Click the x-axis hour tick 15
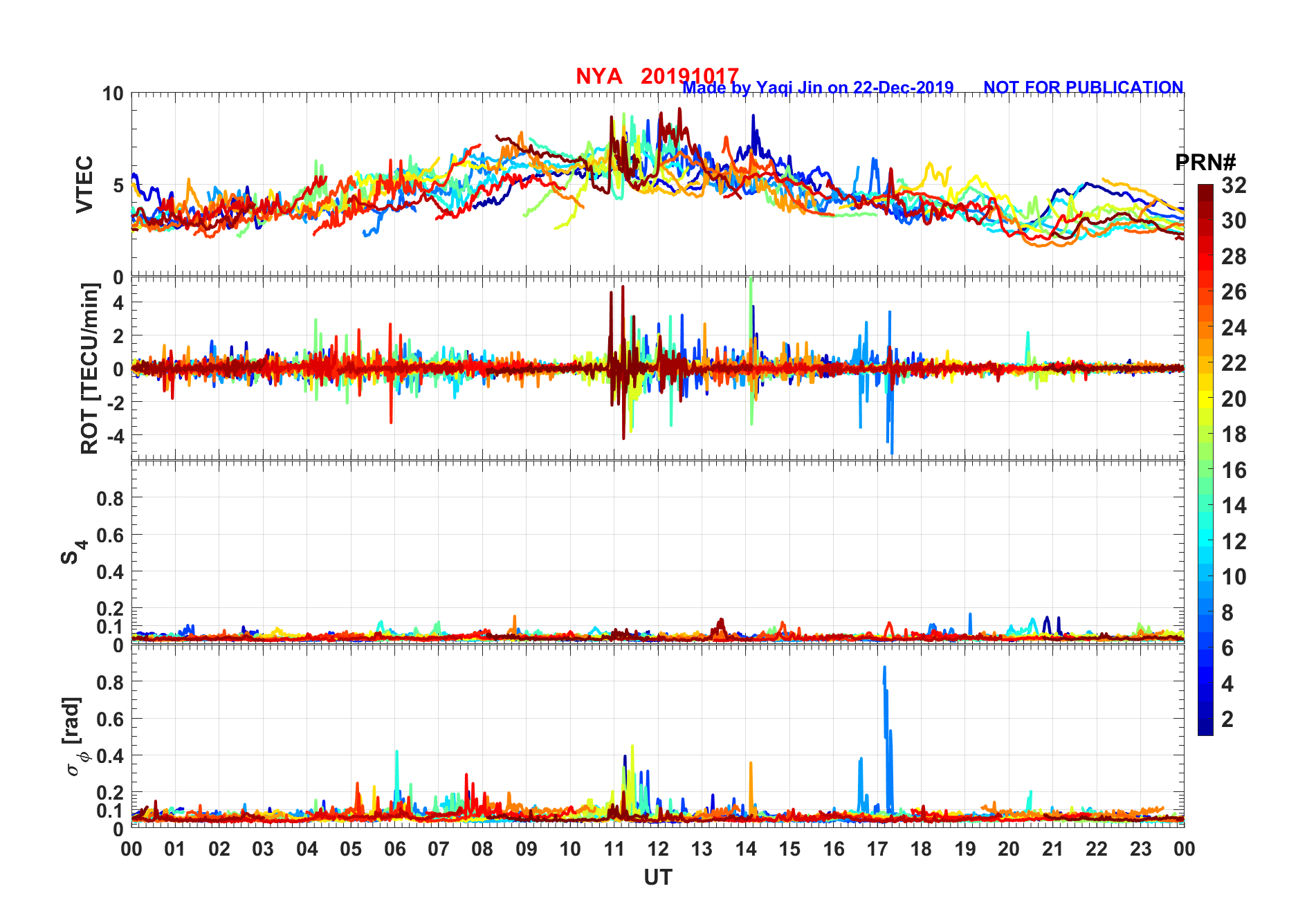Viewport: 1316px width, 920px height. pos(789,849)
